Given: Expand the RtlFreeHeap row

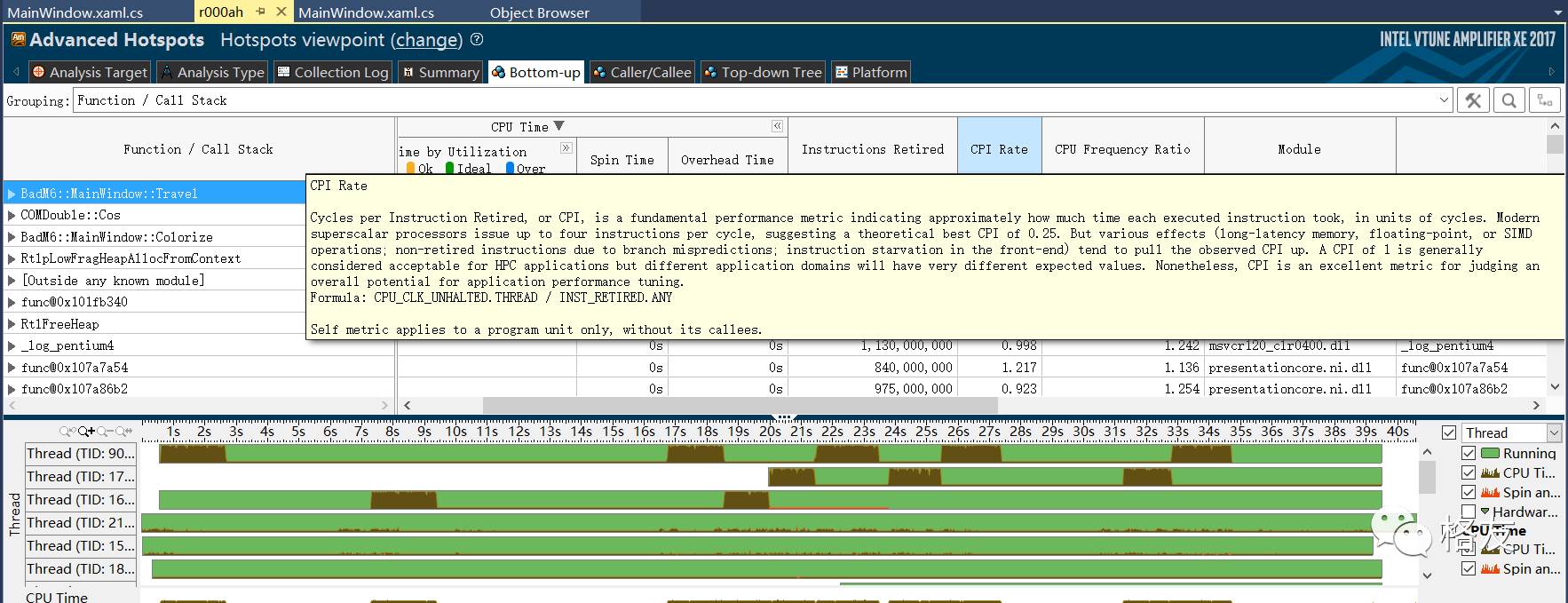Looking at the screenshot, I should 12,324.
